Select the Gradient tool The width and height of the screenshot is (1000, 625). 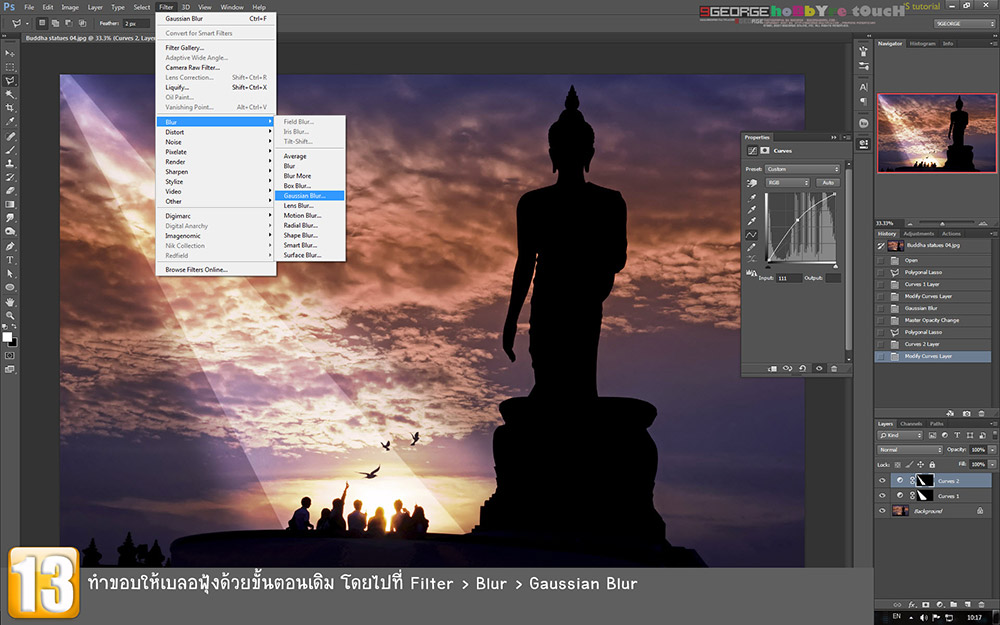[x=10, y=204]
